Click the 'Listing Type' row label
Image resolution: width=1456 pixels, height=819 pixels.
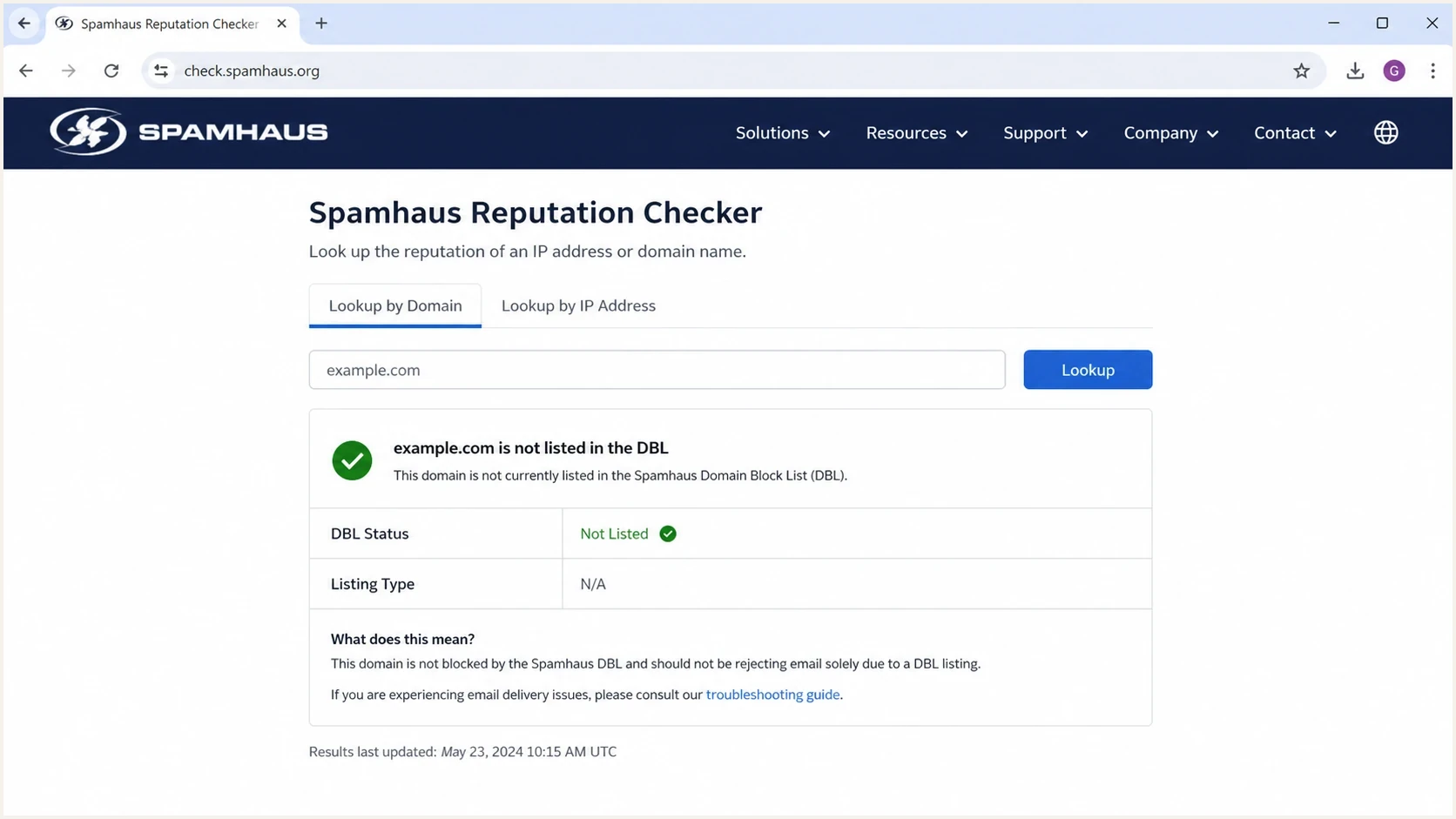click(372, 584)
